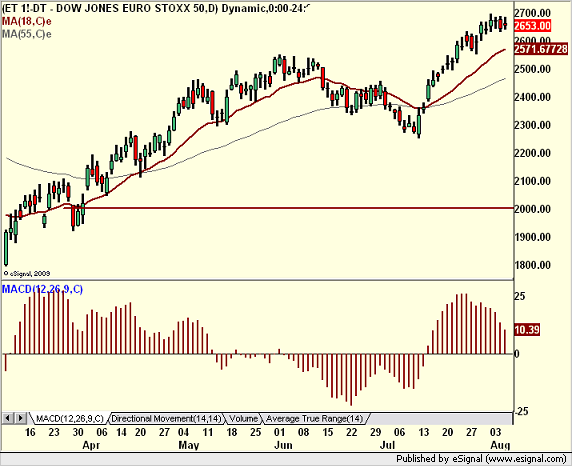Click the left scroll arrow beside indicator tabs

click(x=8, y=418)
